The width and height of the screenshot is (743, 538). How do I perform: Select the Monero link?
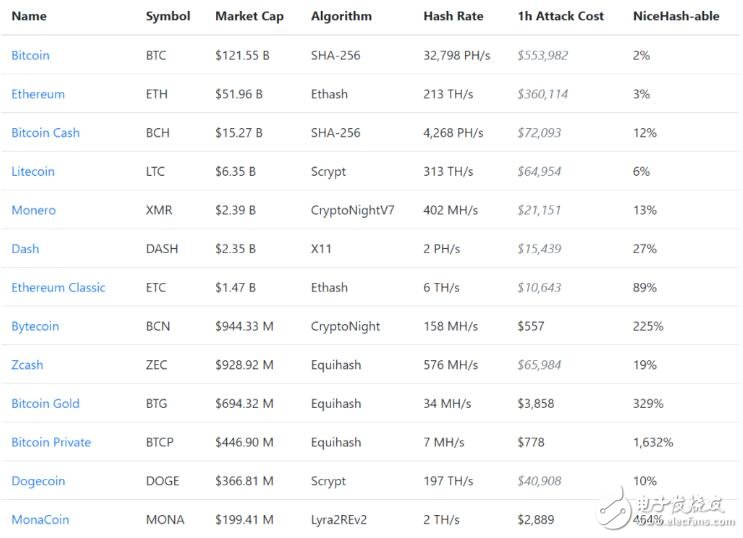point(34,210)
